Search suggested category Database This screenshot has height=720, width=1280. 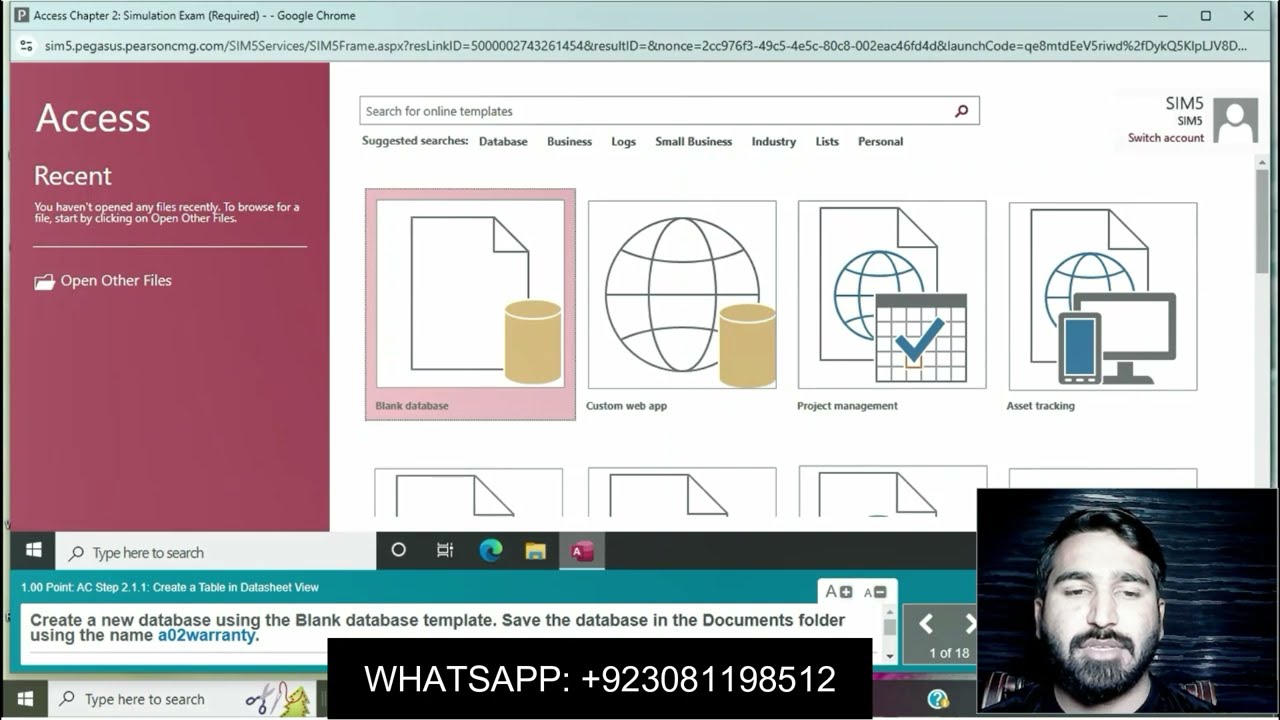pos(503,142)
